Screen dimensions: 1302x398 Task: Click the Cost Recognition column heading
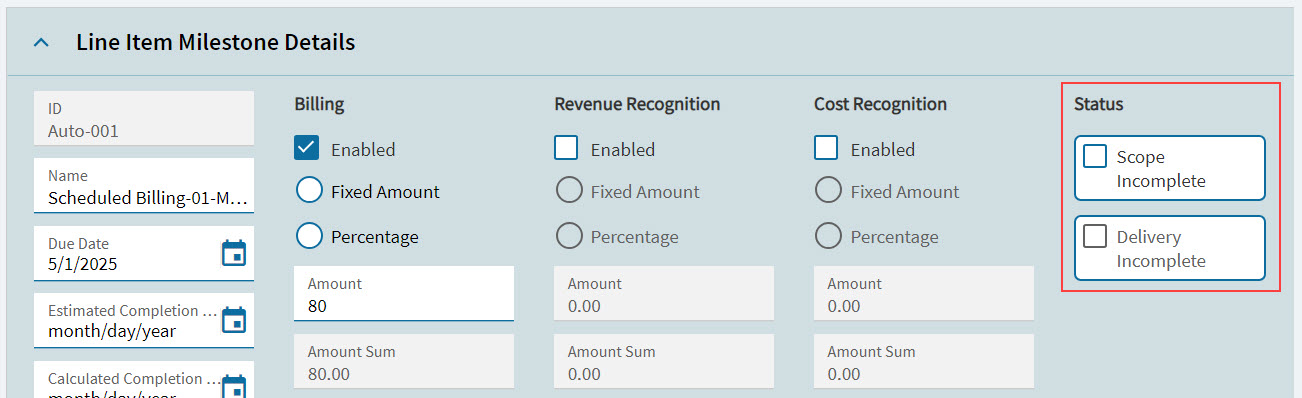[880, 104]
